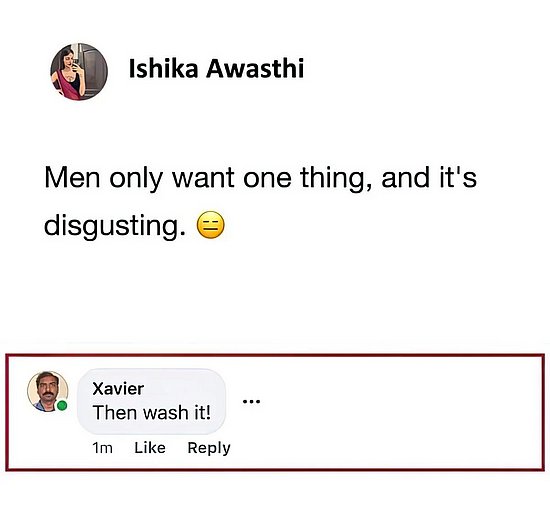The height and width of the screenshot is (514, 550).
Task: Click the word 'and' in the post
Action: coord(405,177)
